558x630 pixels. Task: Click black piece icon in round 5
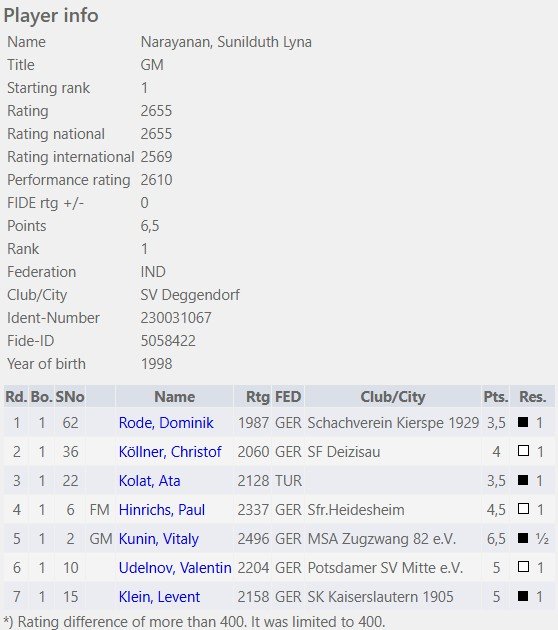coord(523,538)
